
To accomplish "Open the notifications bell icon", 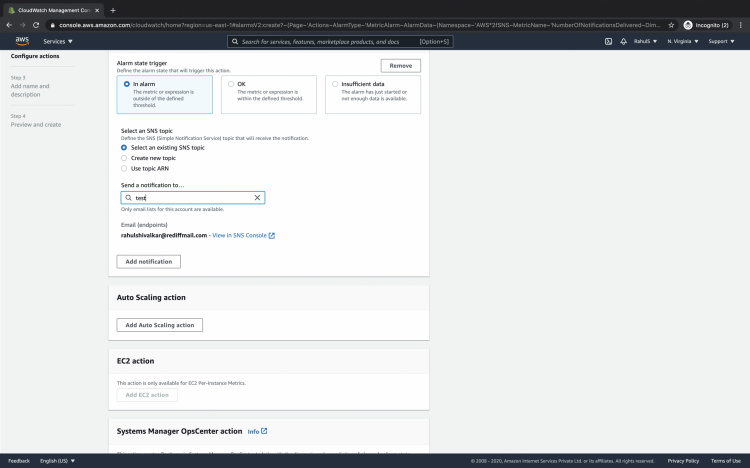I will pyautogui.click(x=624, y=41).
